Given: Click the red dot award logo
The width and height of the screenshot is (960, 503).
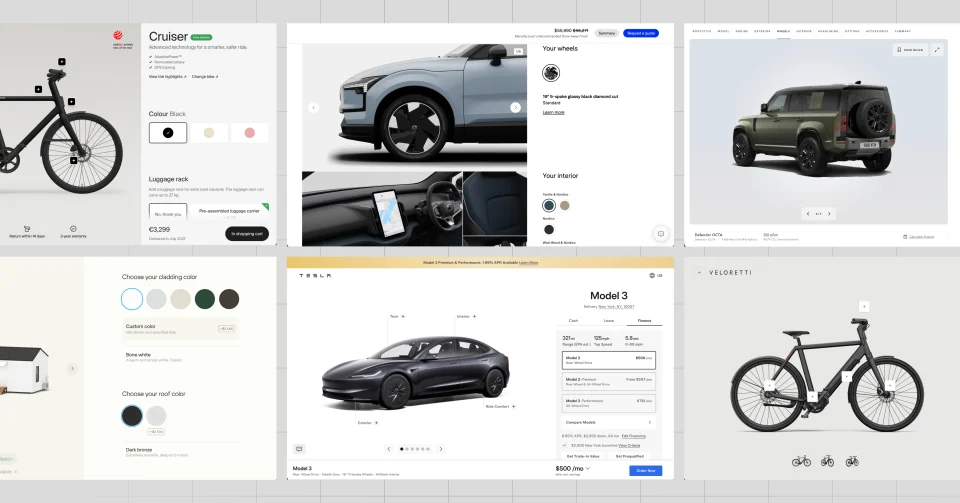Looking at the screenshot, I should 118,36.
